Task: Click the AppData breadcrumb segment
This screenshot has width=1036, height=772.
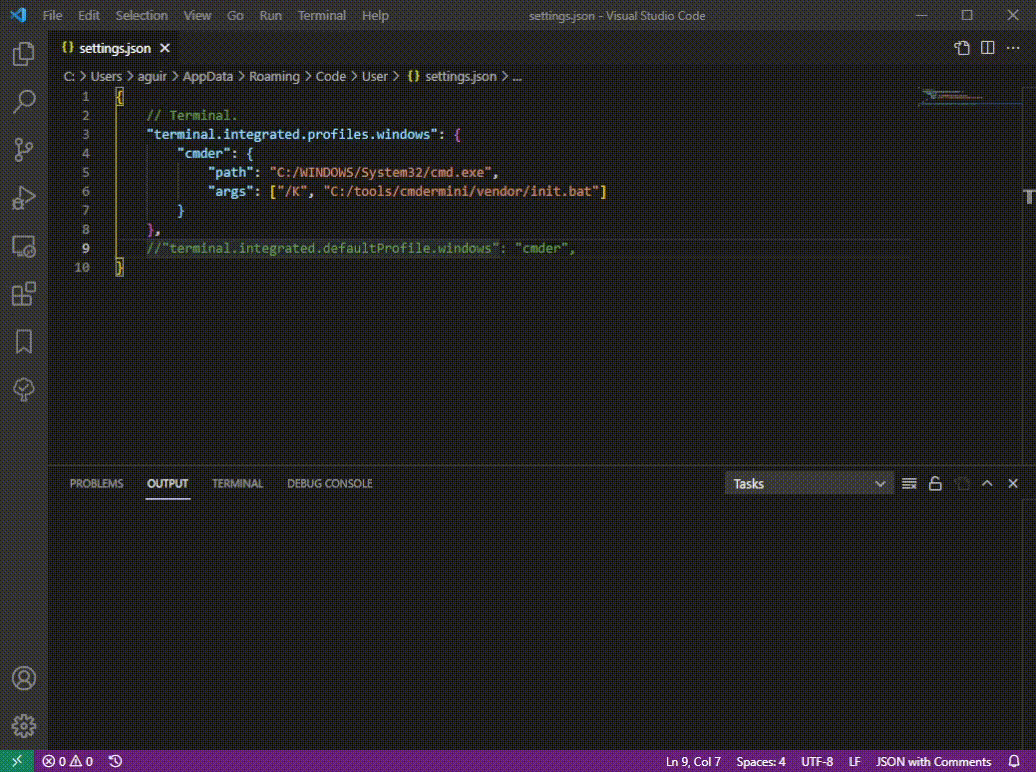Action: coord(207,77)
